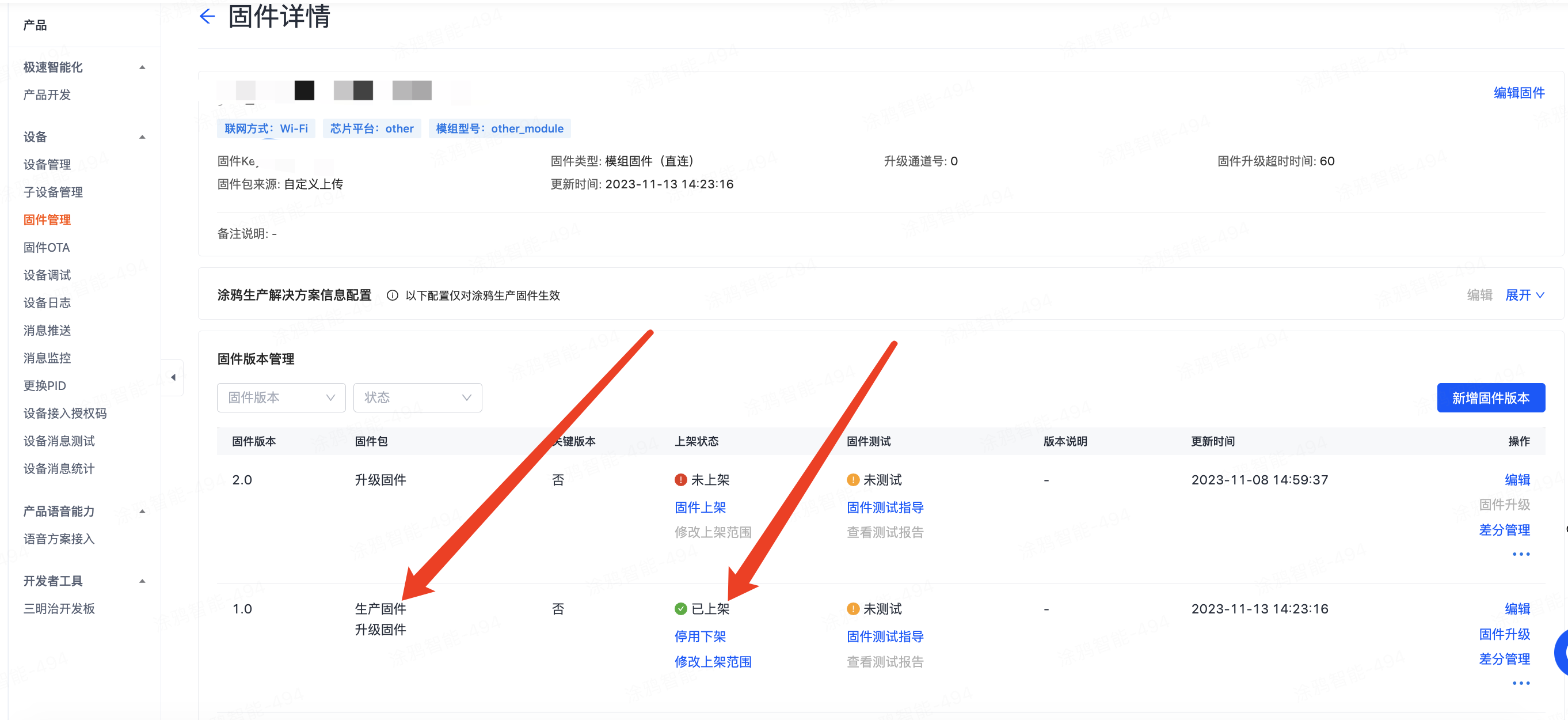The width and height of the screenshot is (1568, 720).
Task: Go to 固件OTA in the sidebar
Action: (x=46, y=248)
